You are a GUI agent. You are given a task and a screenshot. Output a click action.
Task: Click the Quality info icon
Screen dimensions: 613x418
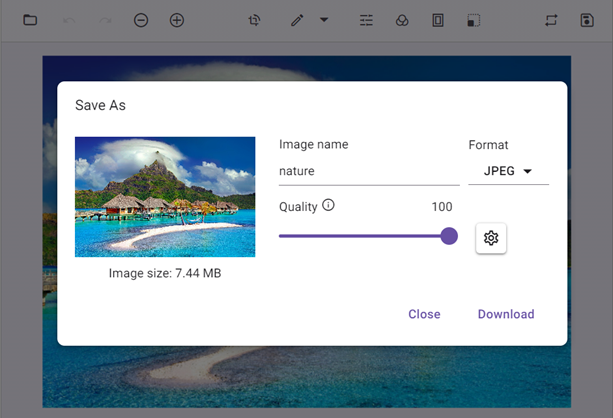click(x=328, y=205)
